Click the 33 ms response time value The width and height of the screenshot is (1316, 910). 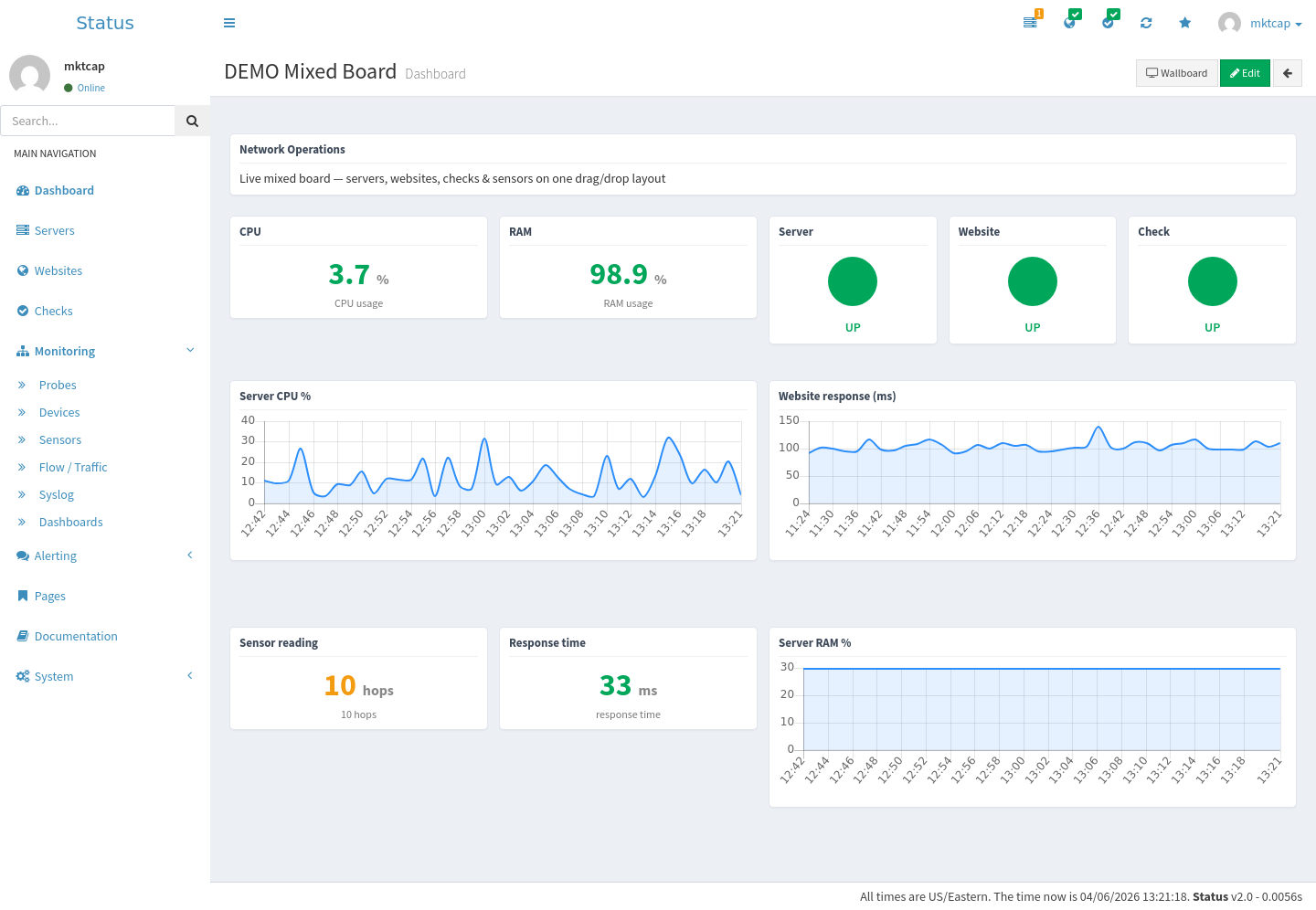(x=628, y=685)
